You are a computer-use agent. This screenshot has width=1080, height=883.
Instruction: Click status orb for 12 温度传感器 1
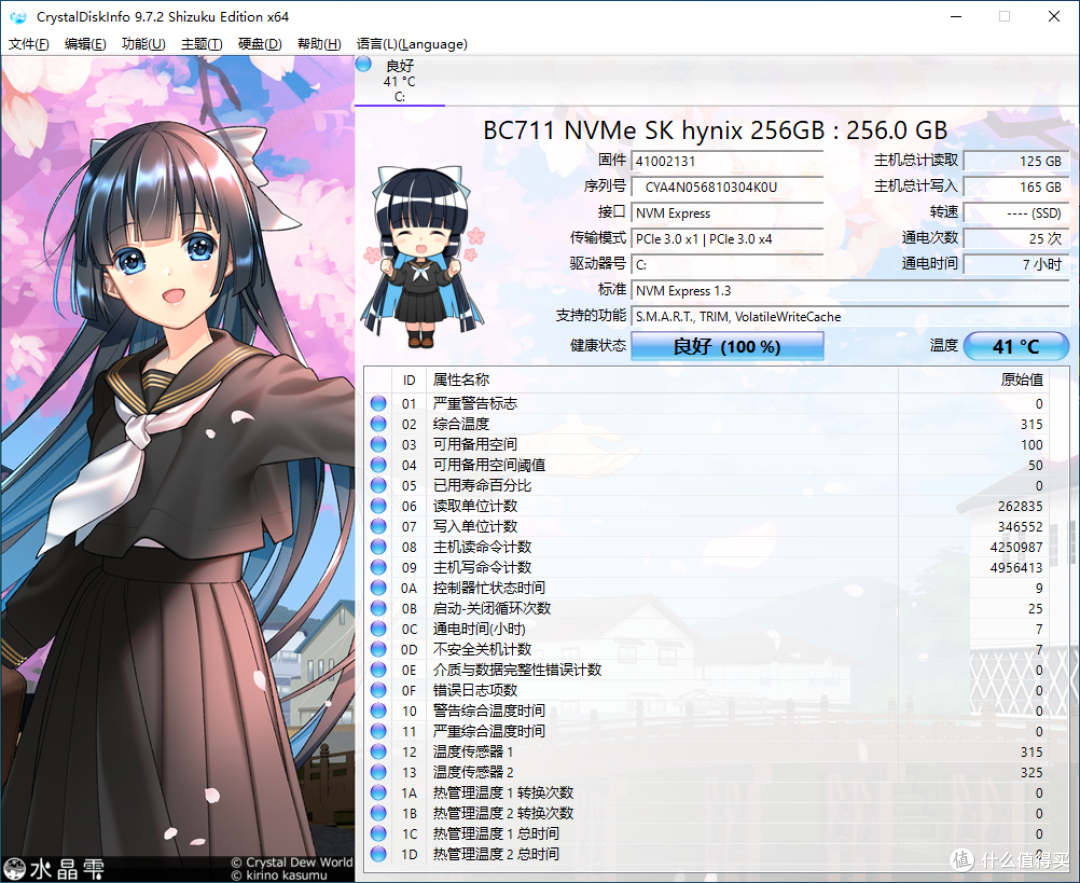[378, 751]
